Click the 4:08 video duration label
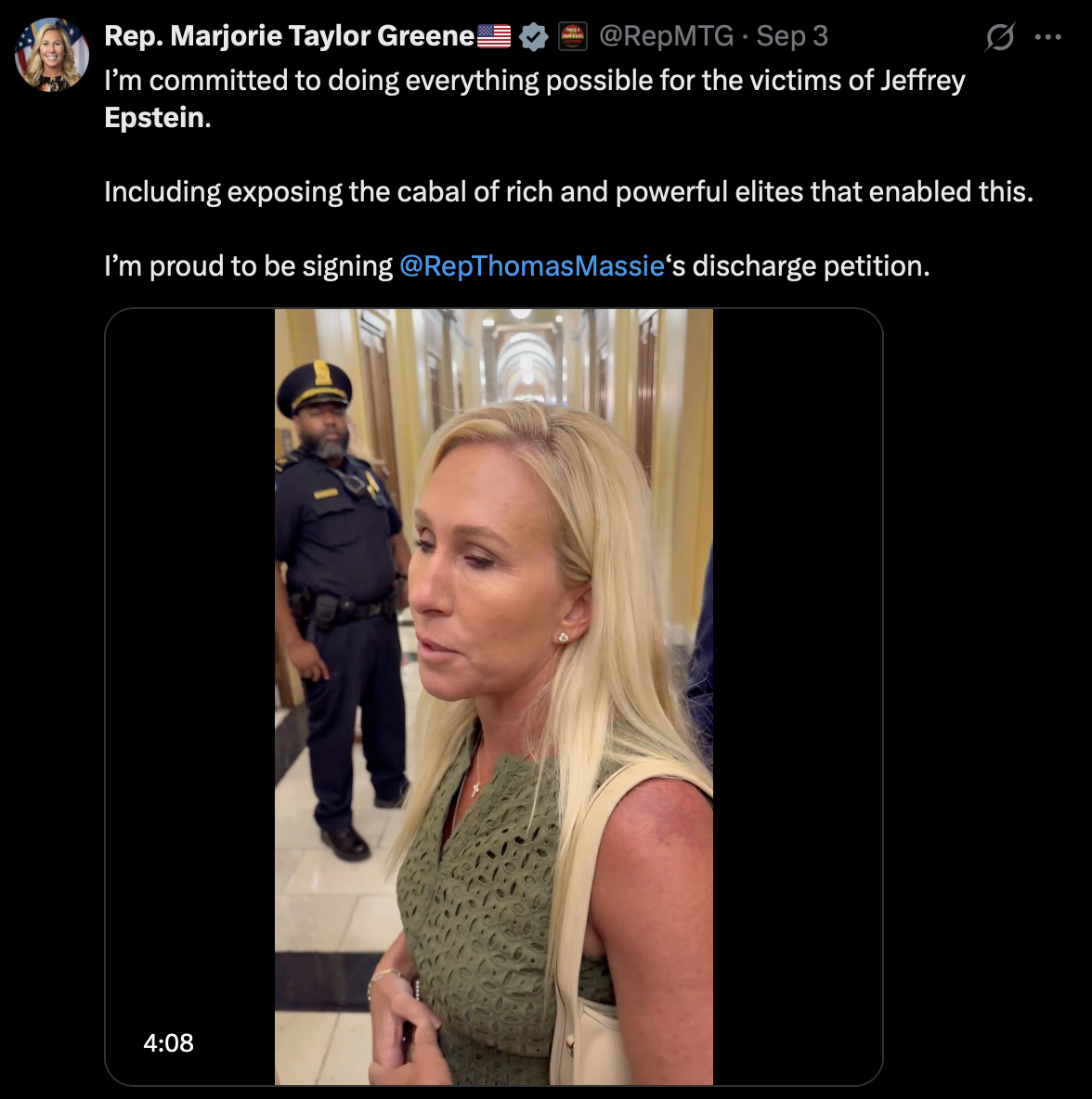The image size is (1092, 1099). 168,1043
